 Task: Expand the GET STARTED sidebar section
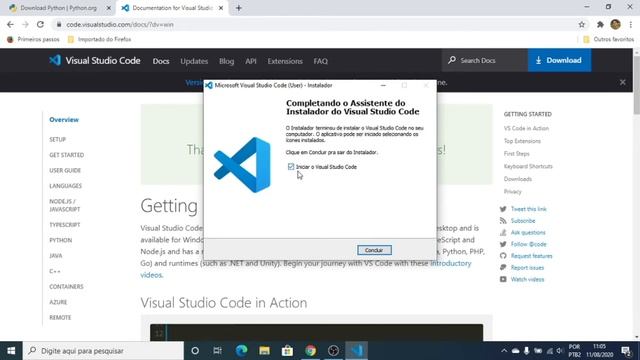pyautogui.click(x=67, y=155)
